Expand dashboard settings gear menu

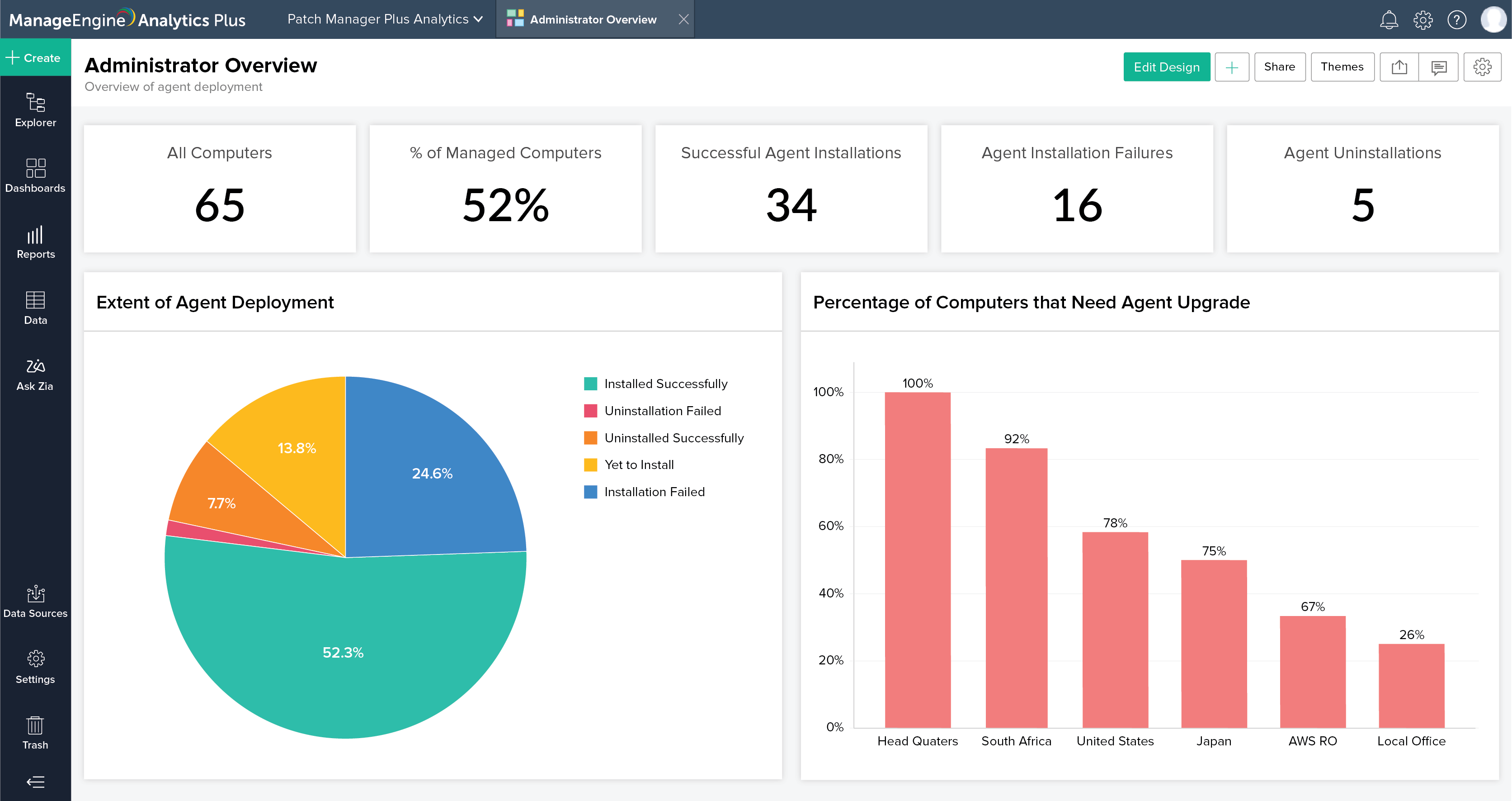(x=1483, y=67)
